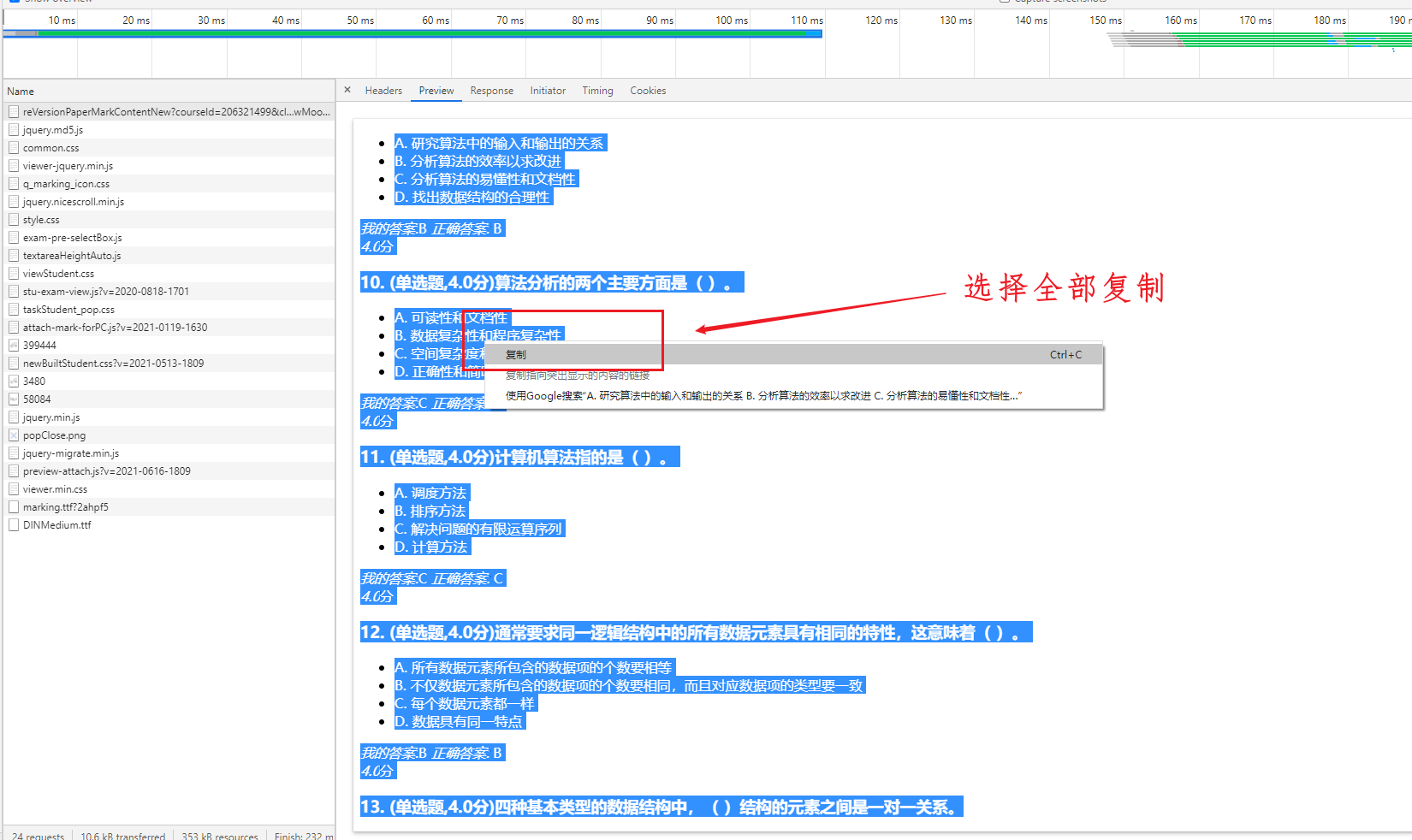Image resolution: width=1412 pixels, height=840 pixels.
Task: Click question 10 heading 算法分析的两个主要方面是
Action: click(552, 283)
